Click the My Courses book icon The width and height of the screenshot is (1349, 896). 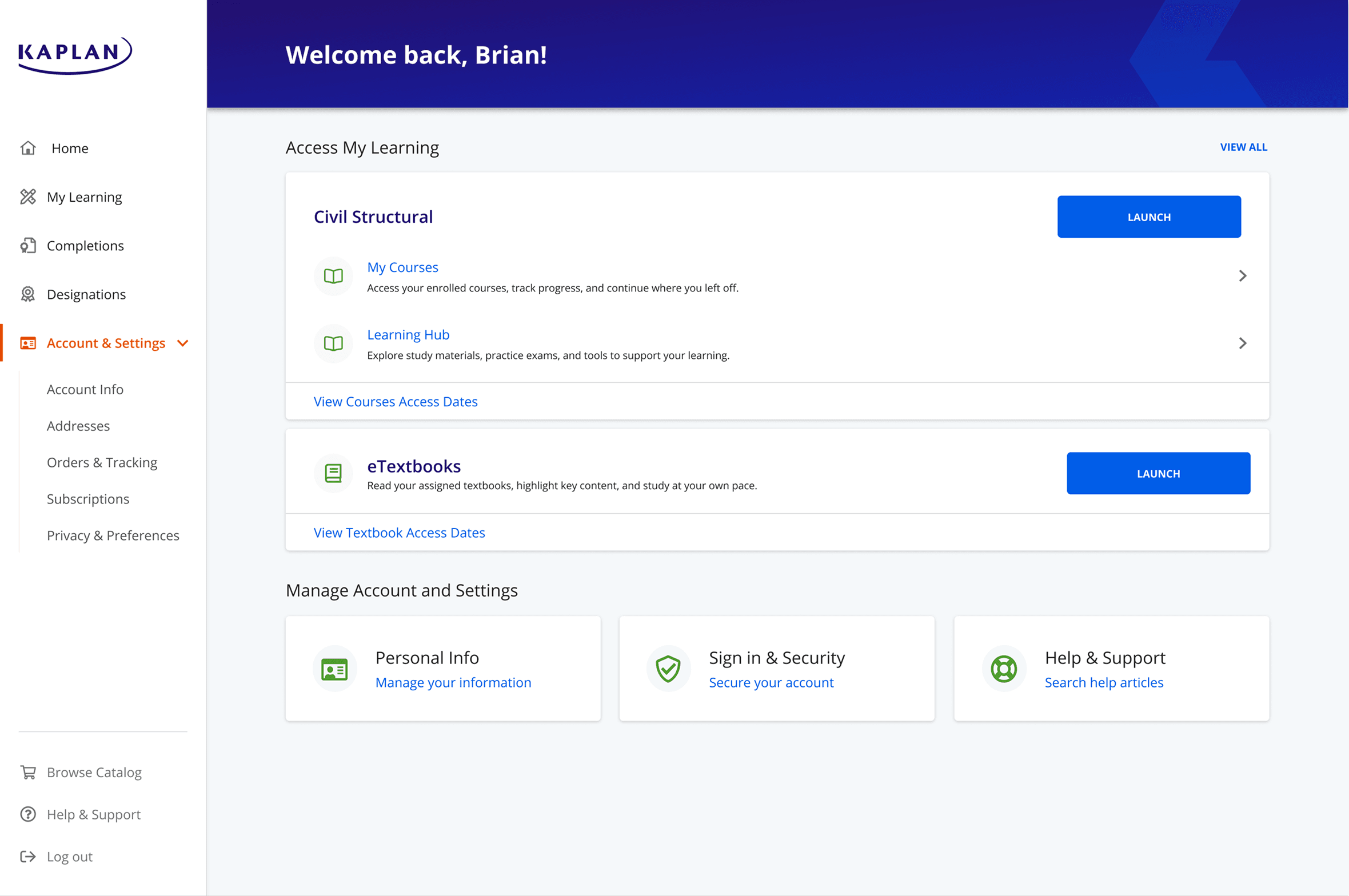pos(333,276)
